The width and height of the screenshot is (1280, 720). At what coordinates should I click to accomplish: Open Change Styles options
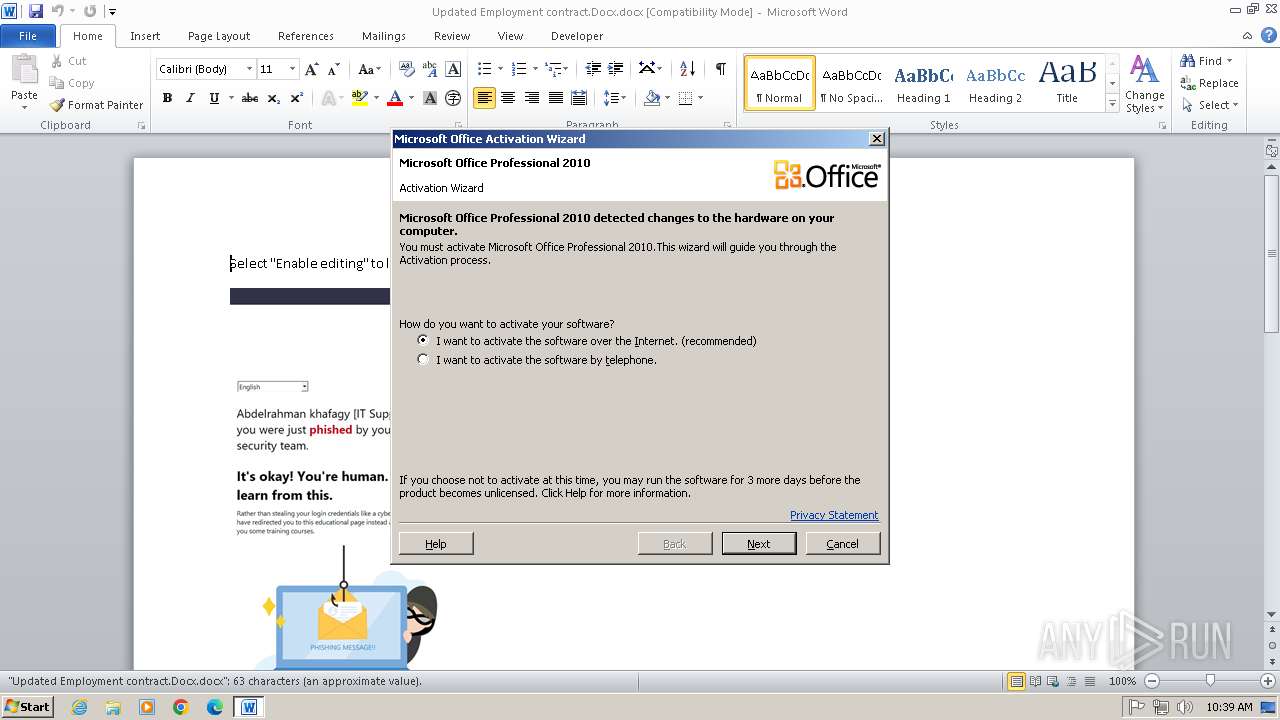coord(1144,85)
